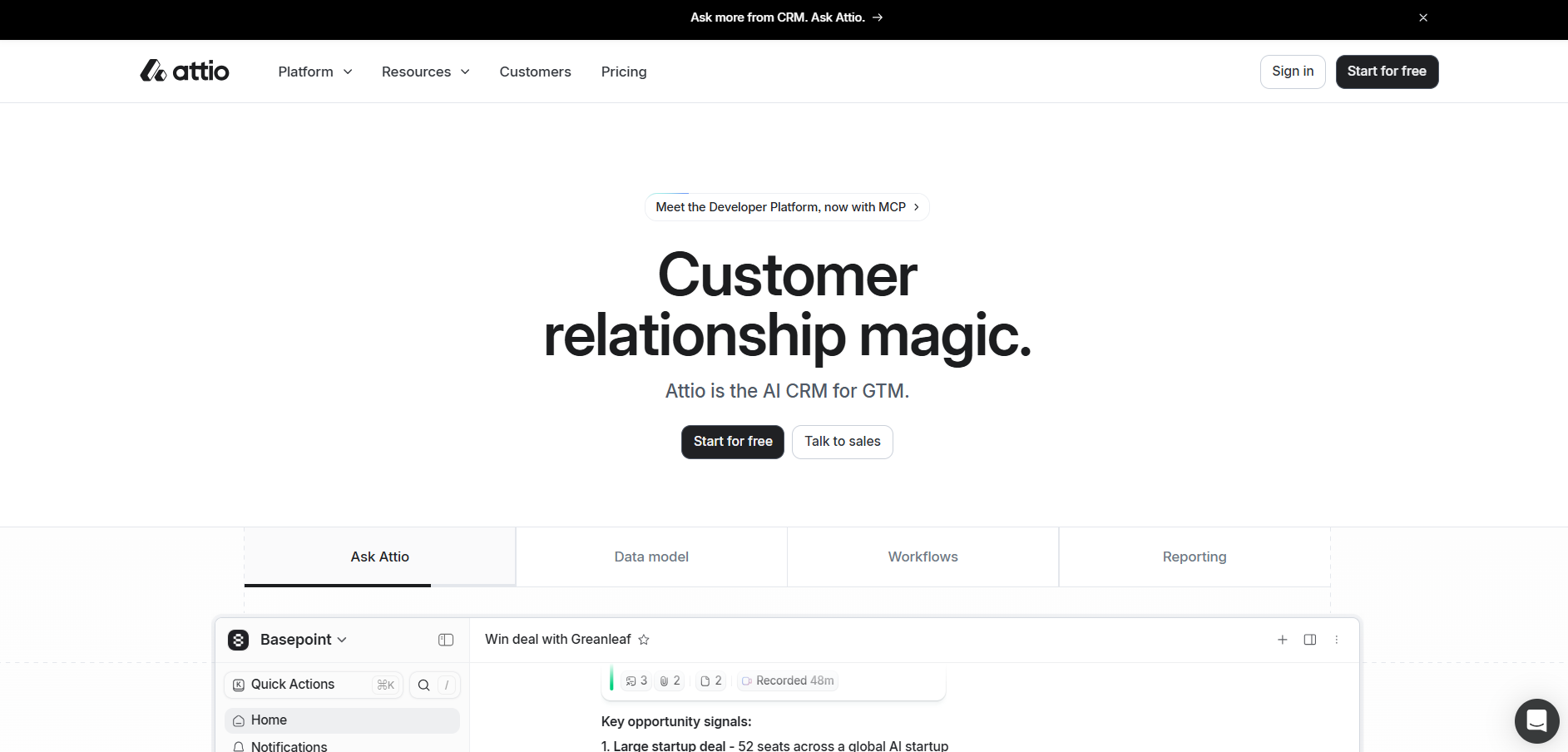Click the Attio logo in the navbar
The height and width of the screenshot is (752, 1568).
click(x=185, y=72)
